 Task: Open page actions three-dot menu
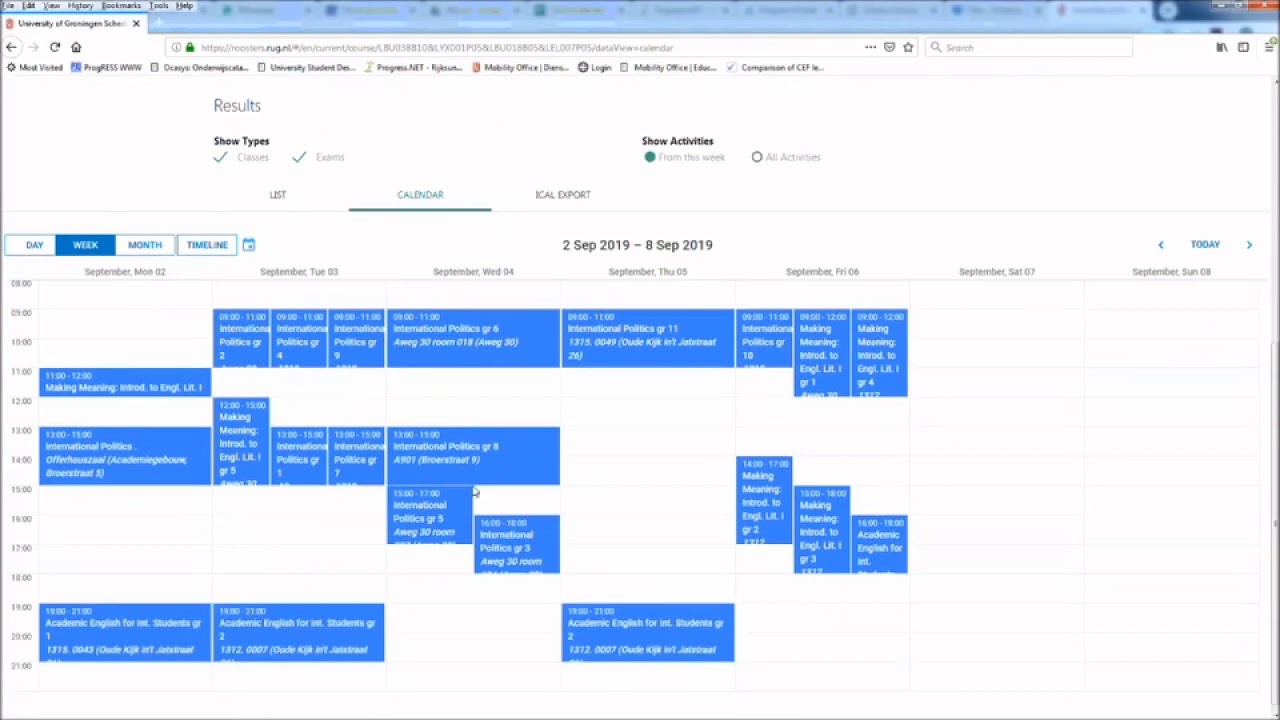[871, 47]
